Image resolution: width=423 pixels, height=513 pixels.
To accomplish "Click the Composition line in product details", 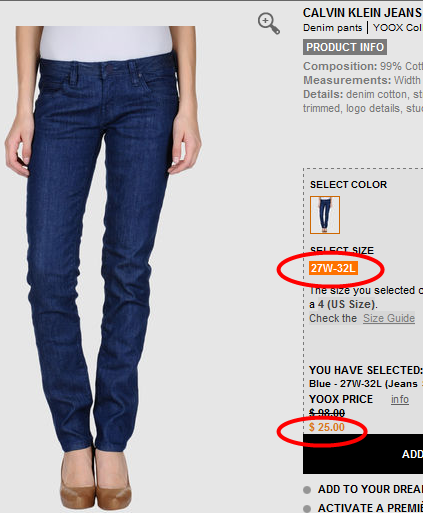I will tap(363, 66).
